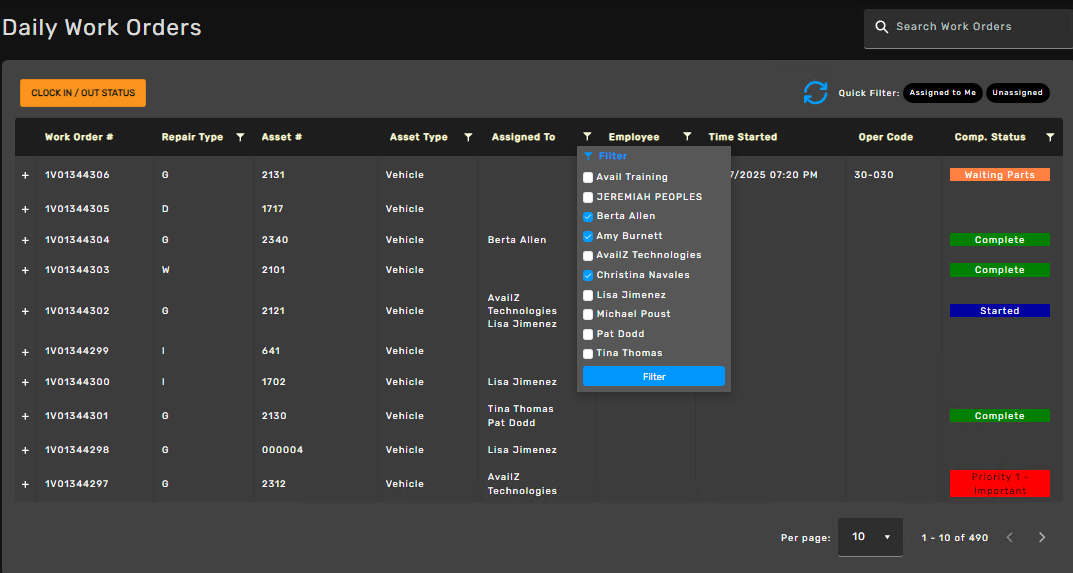This screenshot has height=573, width=1073.
Task: Check the Pat Dodd filter checkbox
Action: pyautogui.click(x=588, y=334)
